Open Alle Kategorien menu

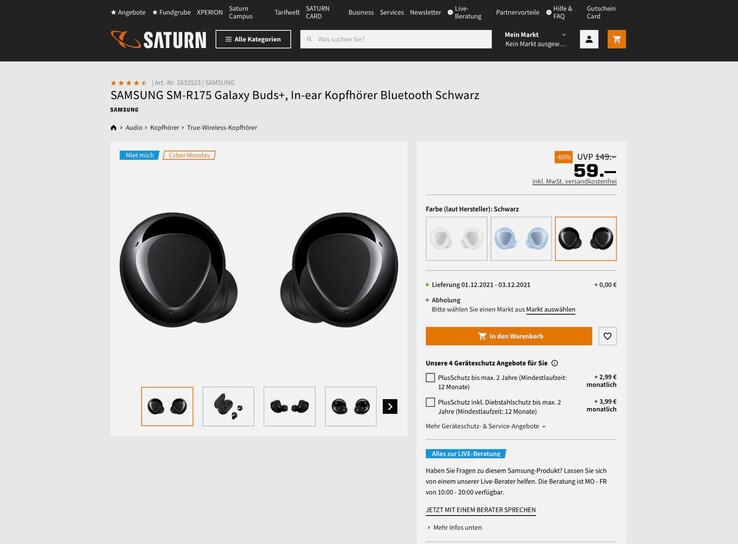[253, 40]
